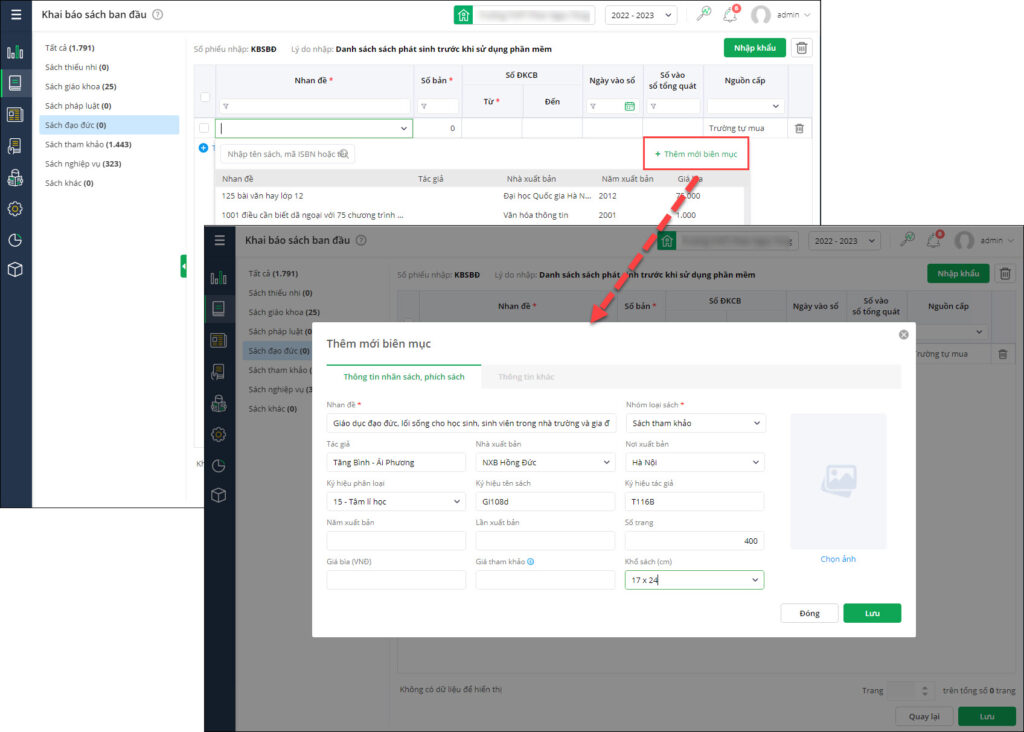Click the Thêm mới biên mục link
This screenshot has width=1024, height=732.
coord(696,154)
